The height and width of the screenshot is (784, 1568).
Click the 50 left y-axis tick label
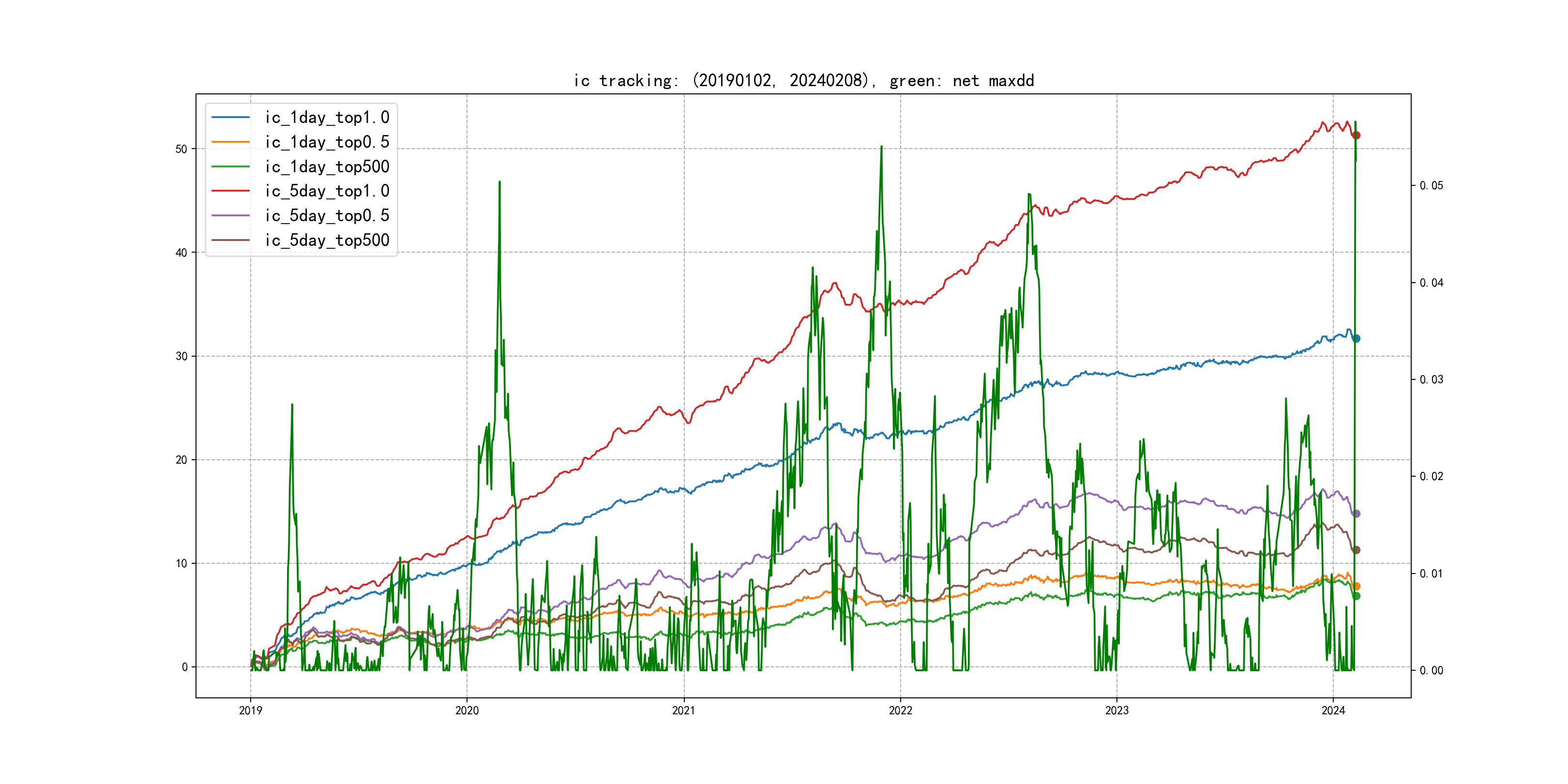click(181, 149)
